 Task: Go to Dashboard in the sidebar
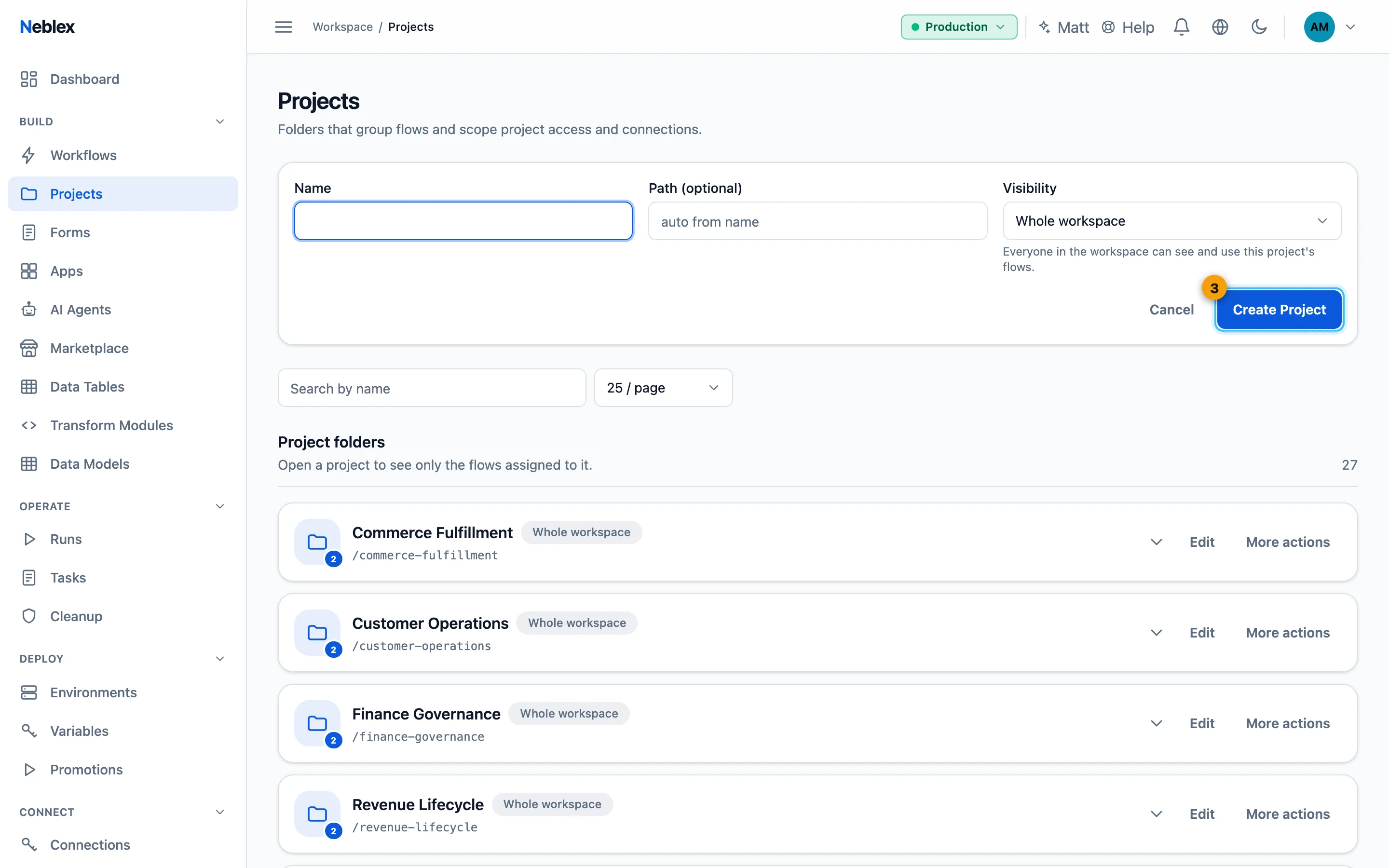[123, 79]
